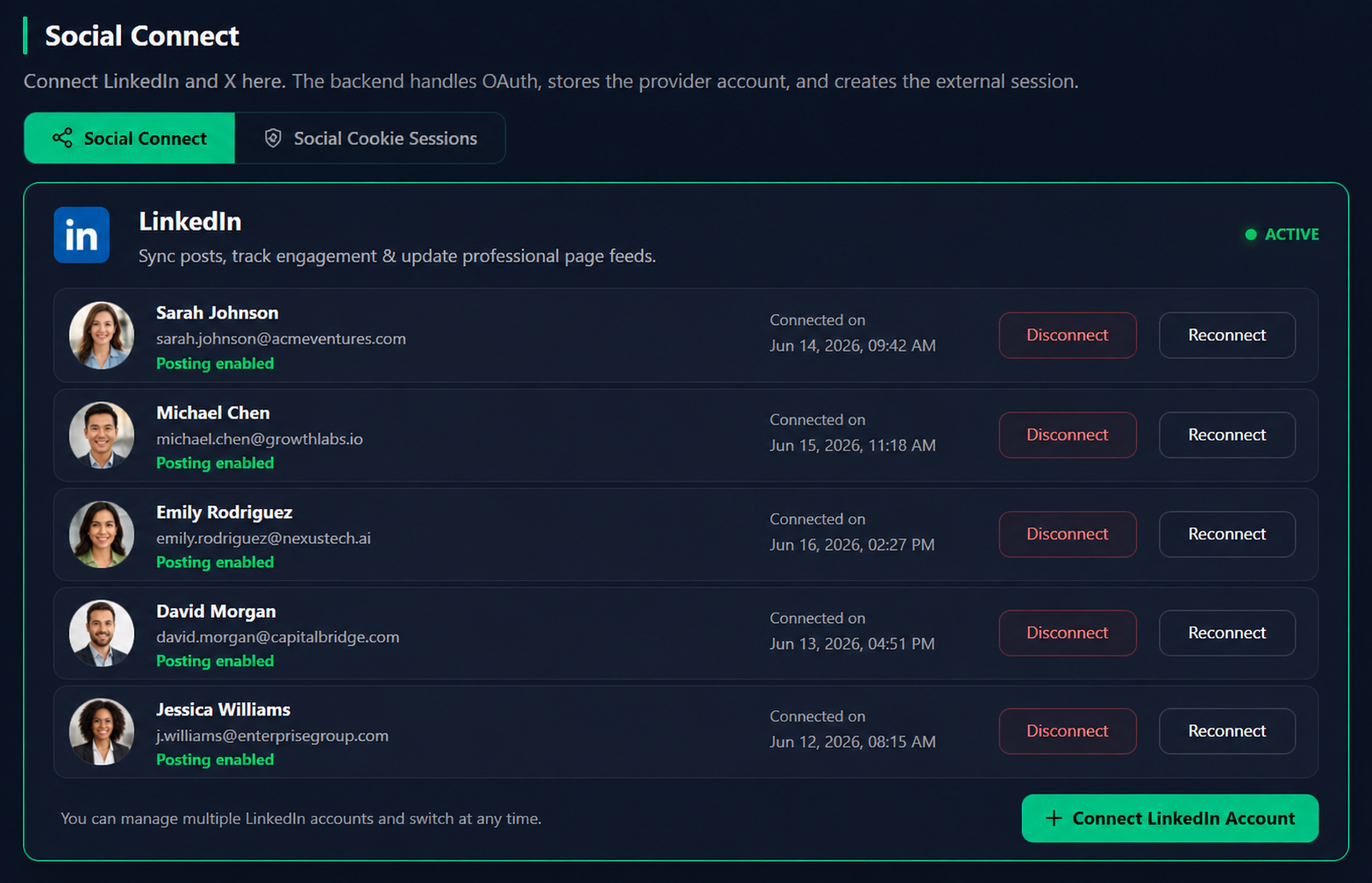This screenshot has width=1372, height=883.
Task: Reconnect Michael Chen's account
Action: click(x=1227, y=435)
